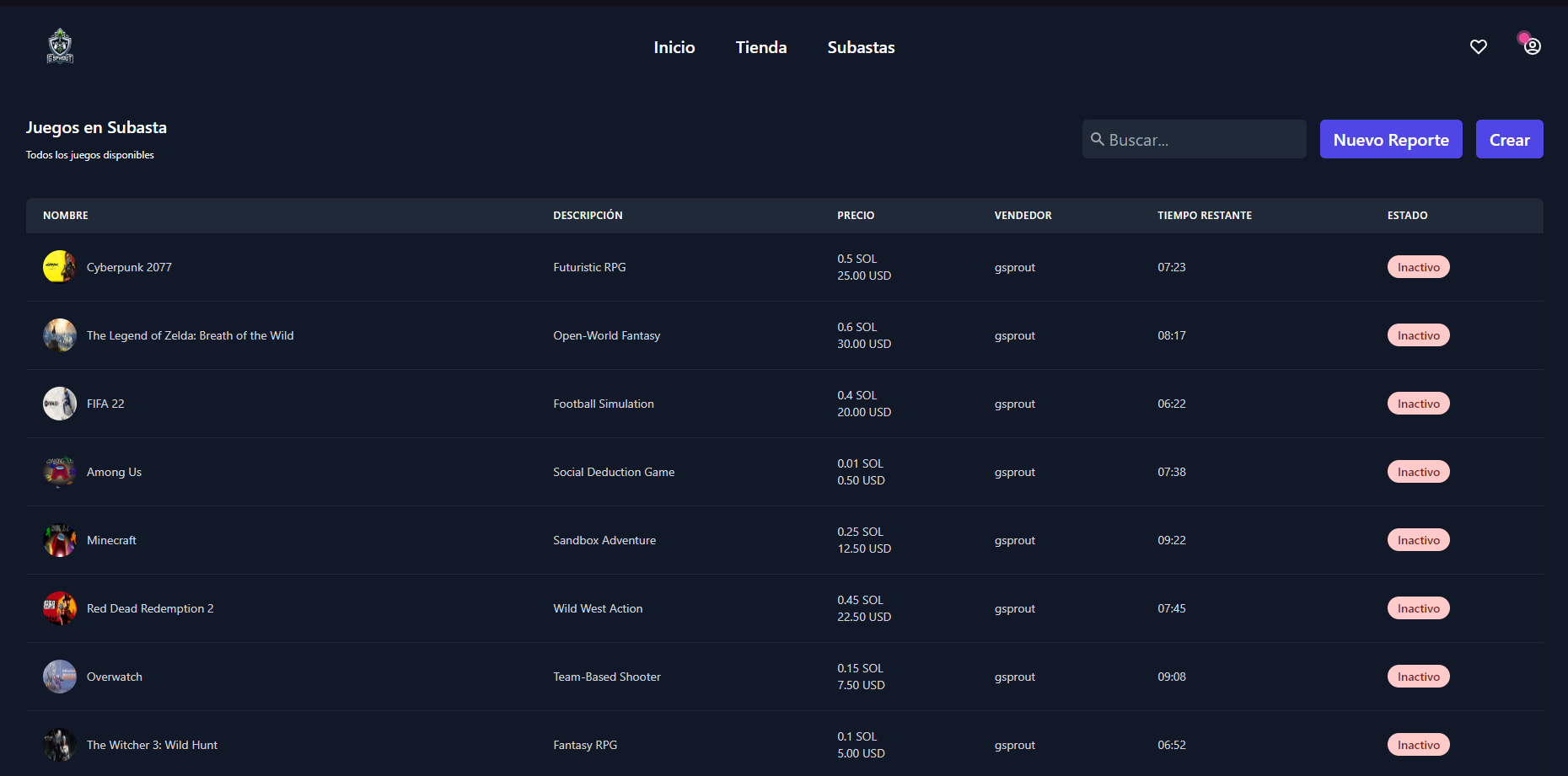Viewport: 1568px width, 776px height.
Task: Click the Overwatch game thumbnail
Action: pyautogui.click(x=60, y=677)
